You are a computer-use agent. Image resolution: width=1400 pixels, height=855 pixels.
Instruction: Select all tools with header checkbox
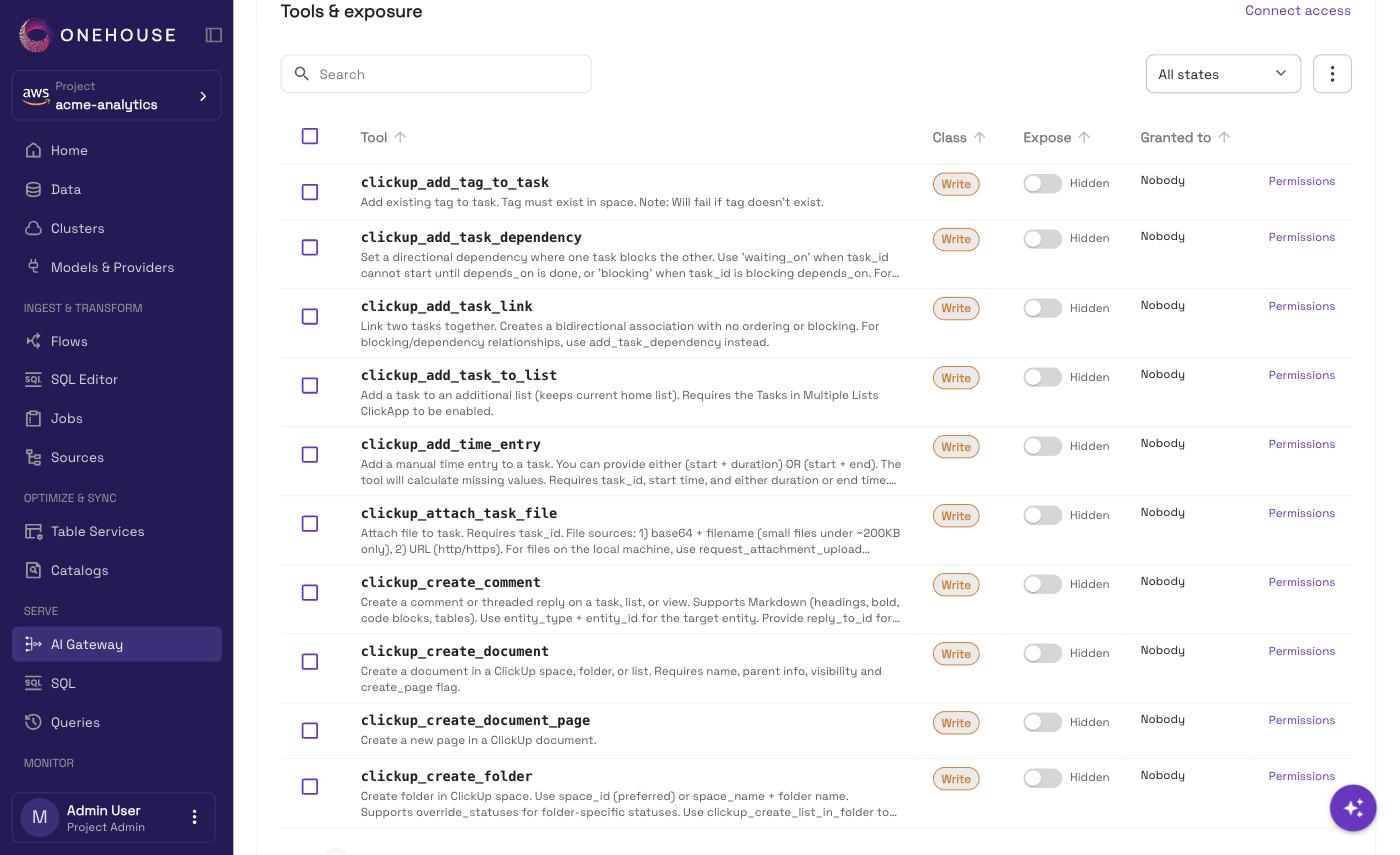coord(310,136)
